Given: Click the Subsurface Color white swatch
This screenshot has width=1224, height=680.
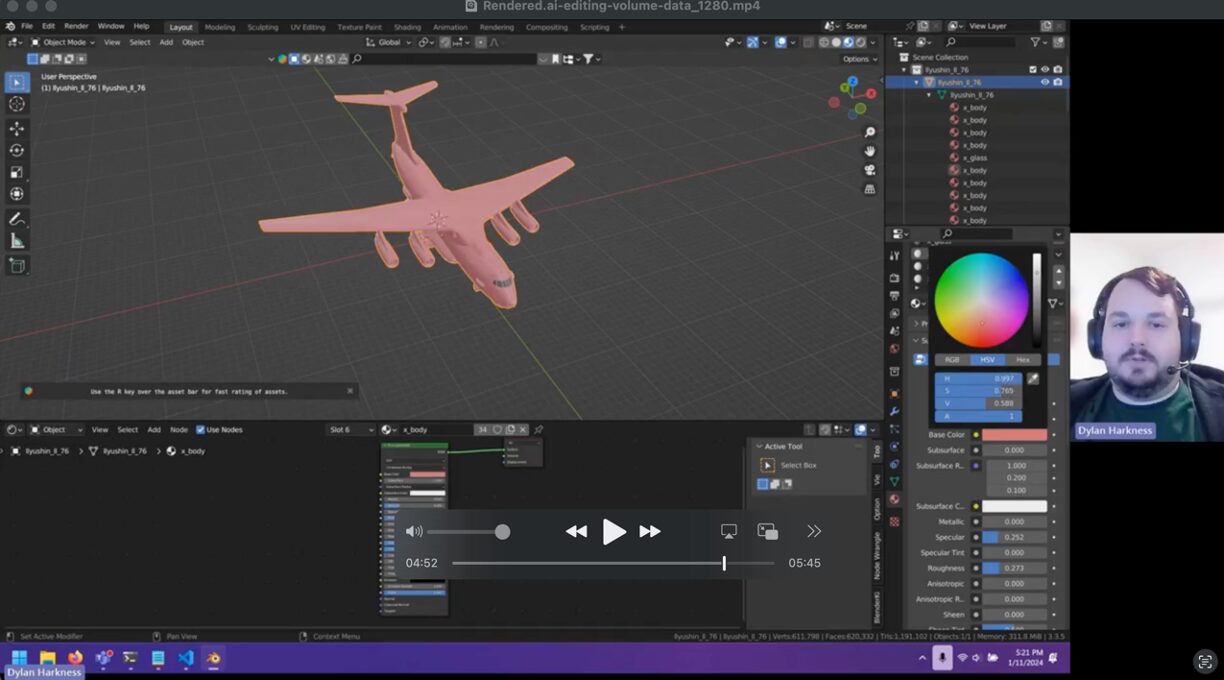Looking at the screenshot, I should click(x=1014, y=506).
